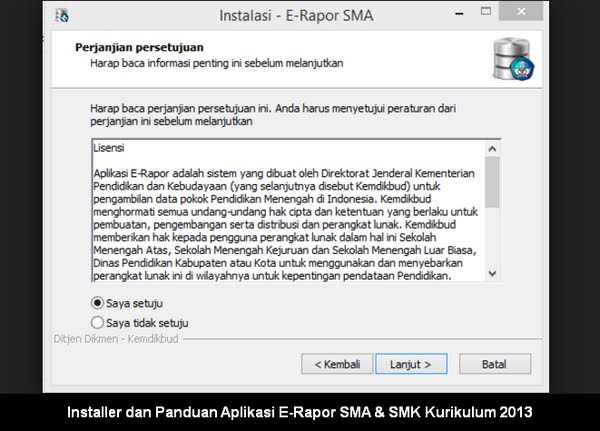Click the caption "Installer dan Panduan Aplikasi E-Rapor"
The height and width of the screenshot is (431, 600).
click(300, 412)
